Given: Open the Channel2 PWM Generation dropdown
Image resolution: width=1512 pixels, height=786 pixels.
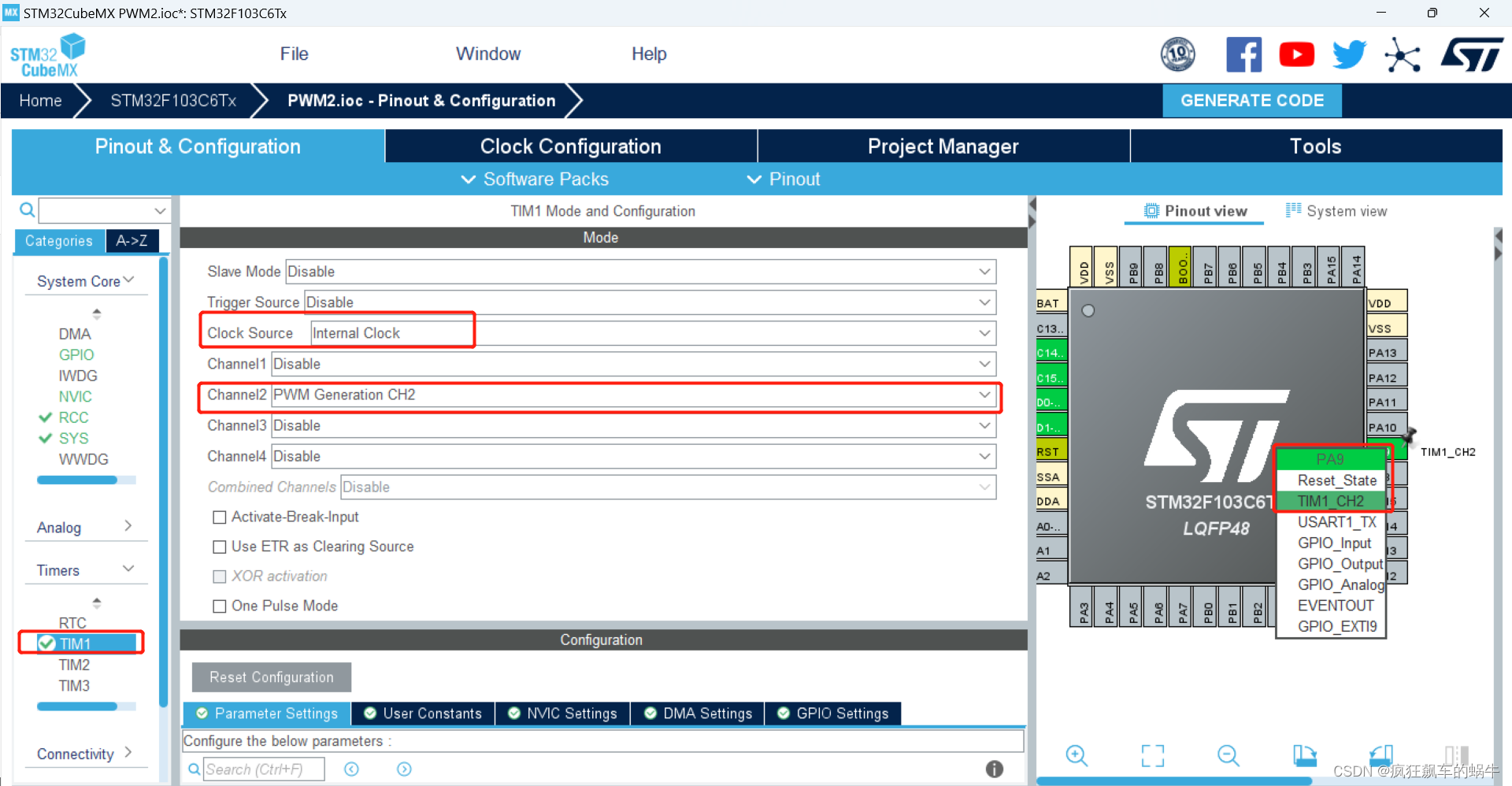Looking at the screenshot, I should coord(633,395).
